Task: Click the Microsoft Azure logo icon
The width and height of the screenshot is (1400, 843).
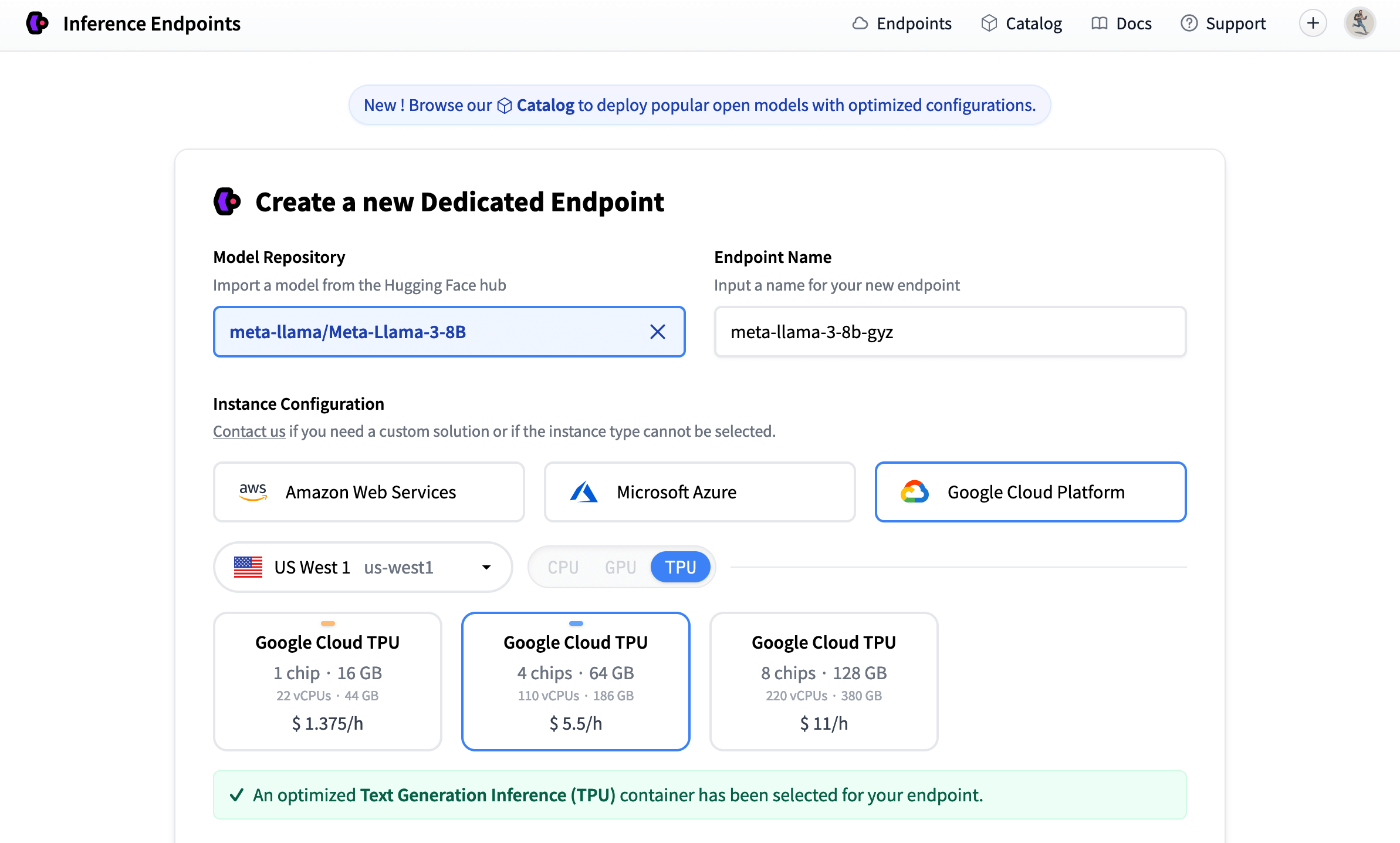Action: (583, 492)
